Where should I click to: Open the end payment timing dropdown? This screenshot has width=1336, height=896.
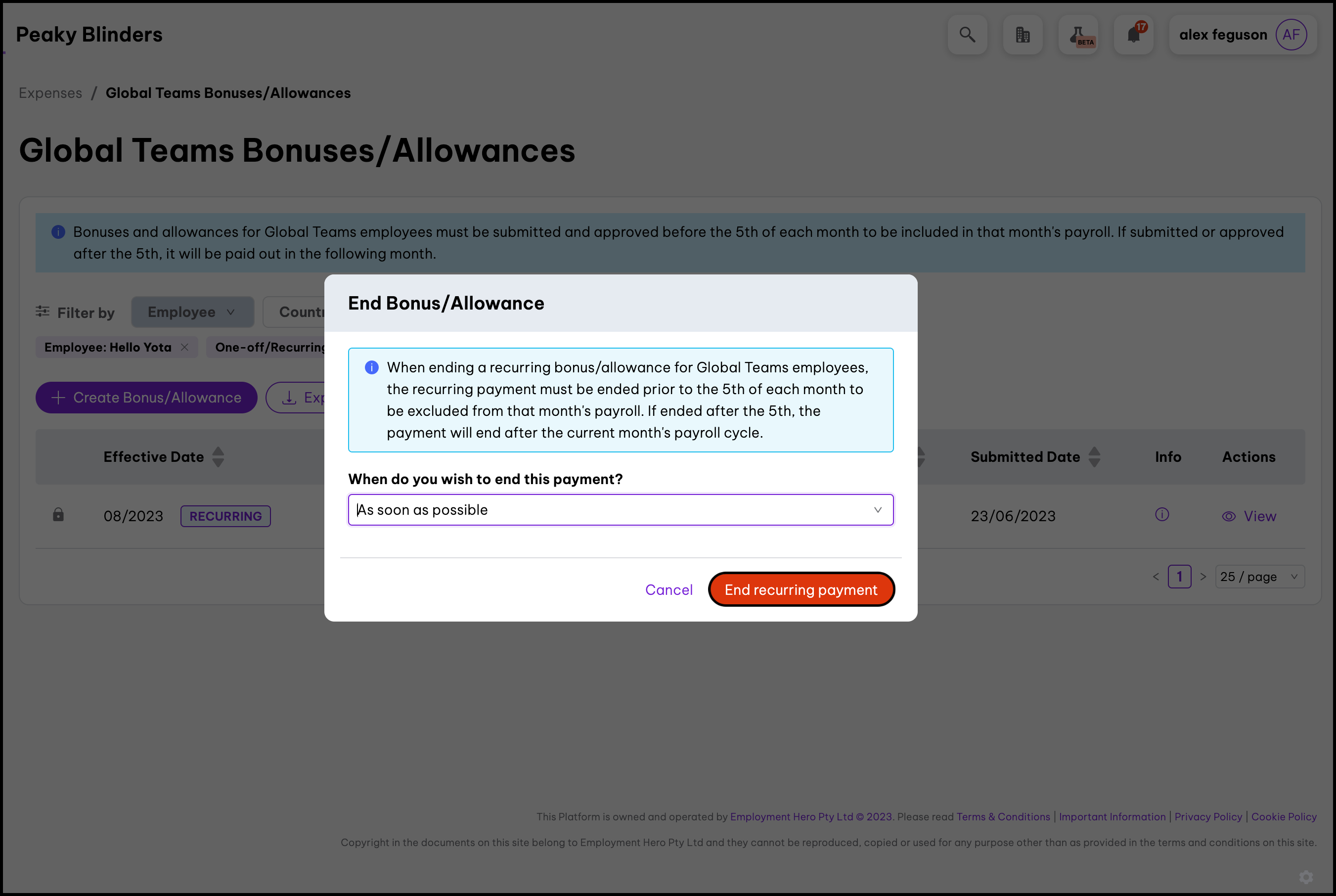[x=621, y=510]
